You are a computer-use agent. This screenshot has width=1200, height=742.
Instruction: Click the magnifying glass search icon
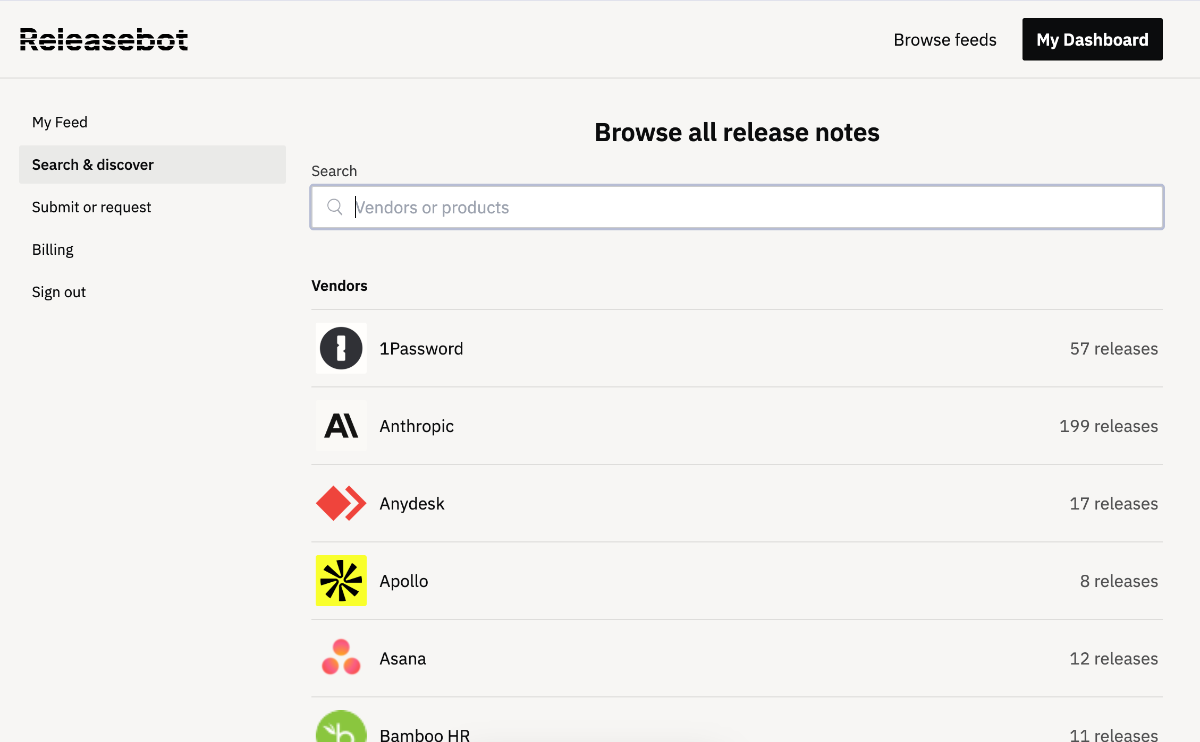tap(335, 208)
